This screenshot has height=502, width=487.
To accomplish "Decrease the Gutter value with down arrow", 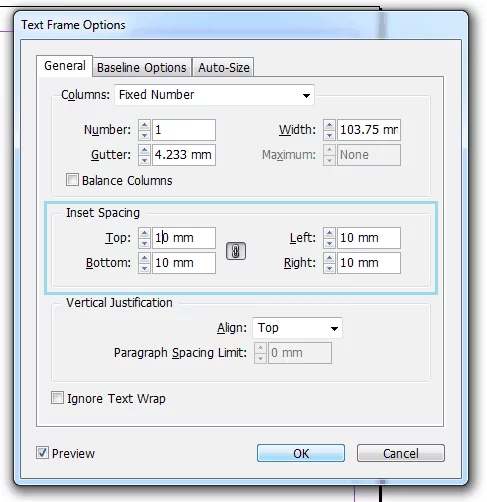I will [144, 160].
